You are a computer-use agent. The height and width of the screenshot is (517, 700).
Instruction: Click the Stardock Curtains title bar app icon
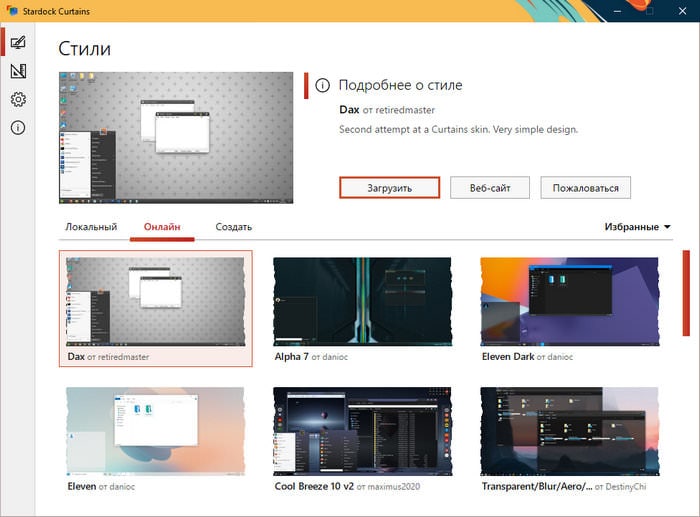[12, 11]
